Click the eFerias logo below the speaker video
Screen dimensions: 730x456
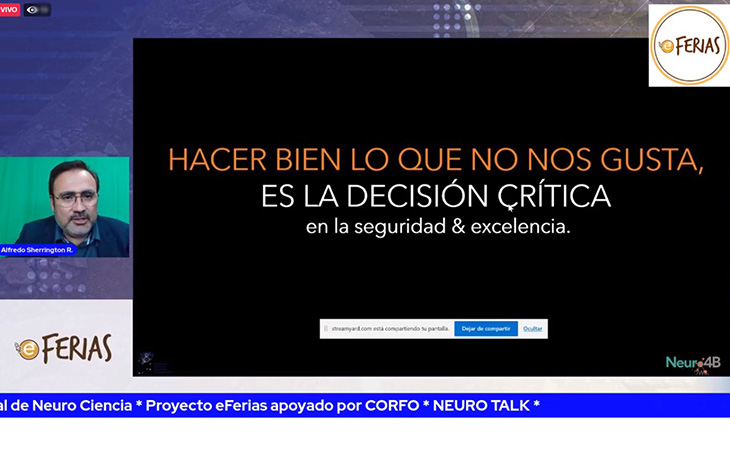(64, 348)
